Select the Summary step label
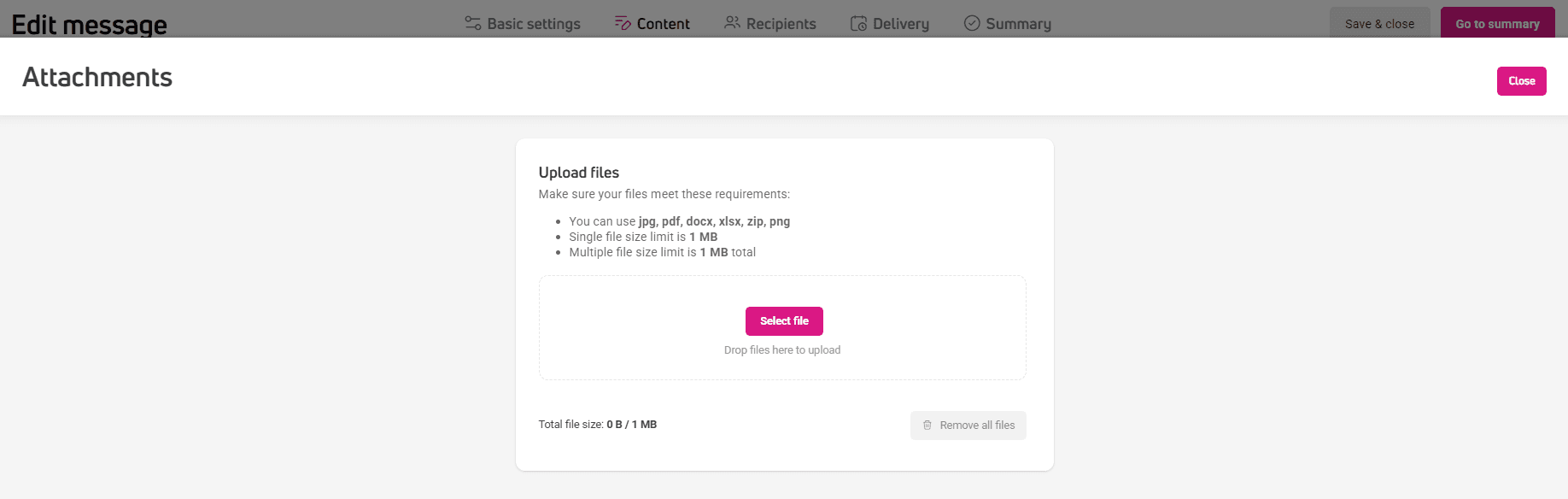The height and width of the screenshot is (499, 1568). coord(1018,24)
